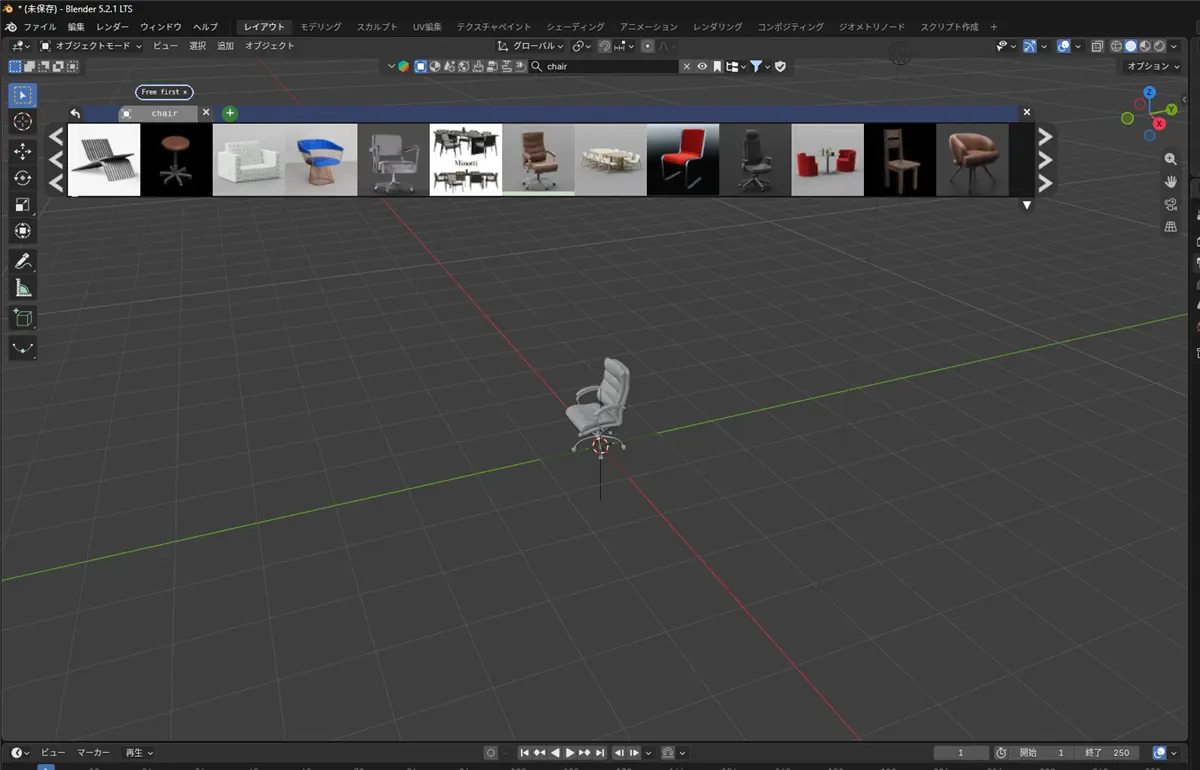Select the Rotate tool

tap(23, 177)
